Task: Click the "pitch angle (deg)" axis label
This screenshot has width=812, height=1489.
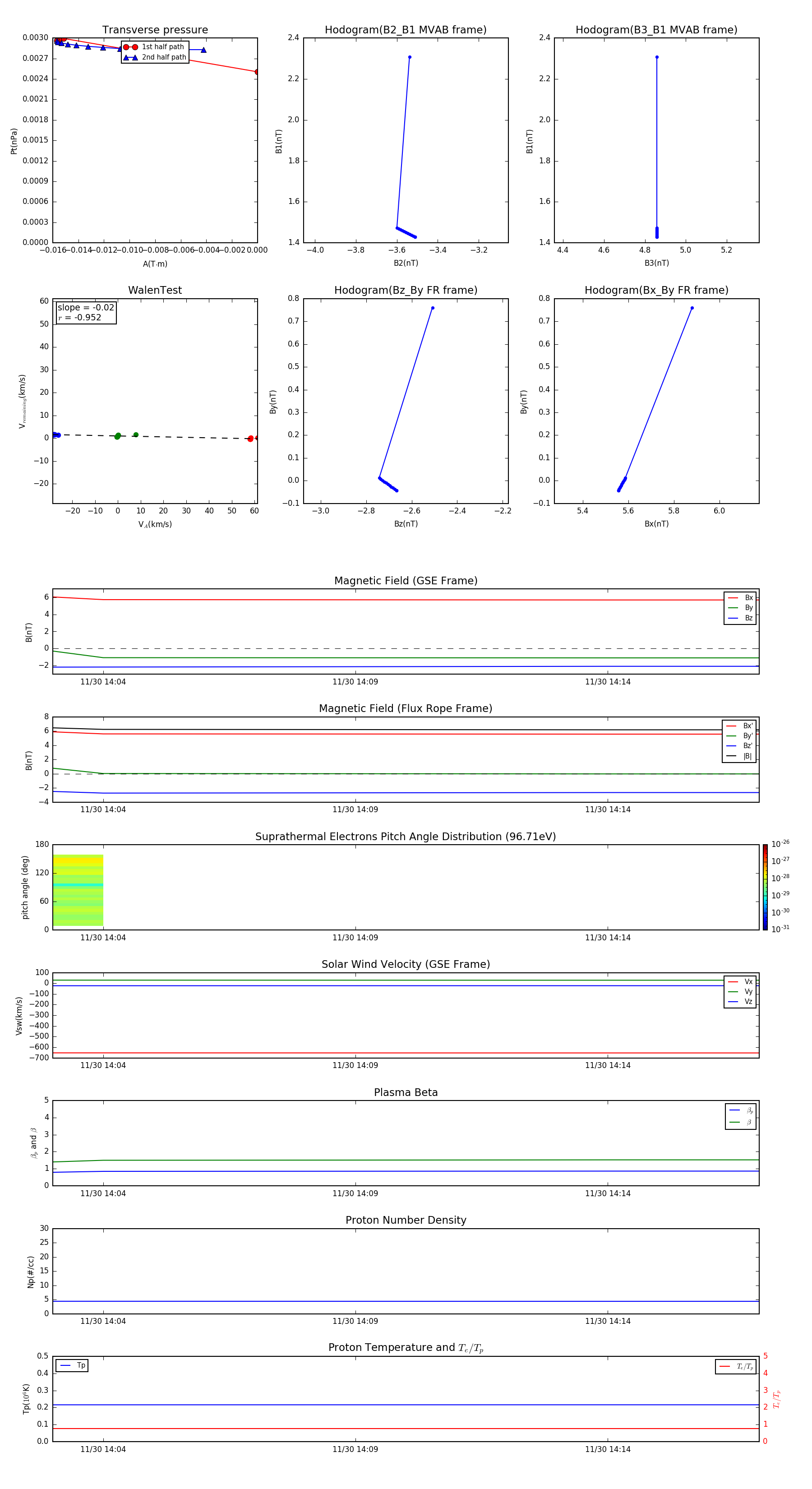Action: pos(25,887)
